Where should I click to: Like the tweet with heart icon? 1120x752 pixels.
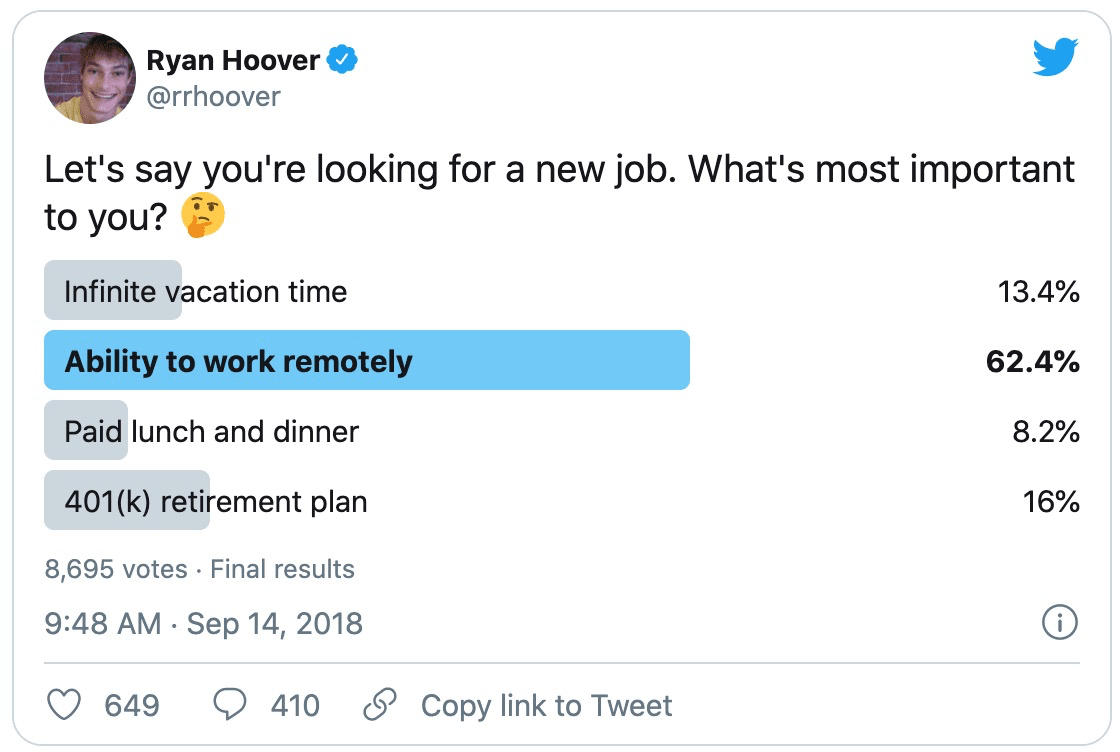tap(64, 705)
